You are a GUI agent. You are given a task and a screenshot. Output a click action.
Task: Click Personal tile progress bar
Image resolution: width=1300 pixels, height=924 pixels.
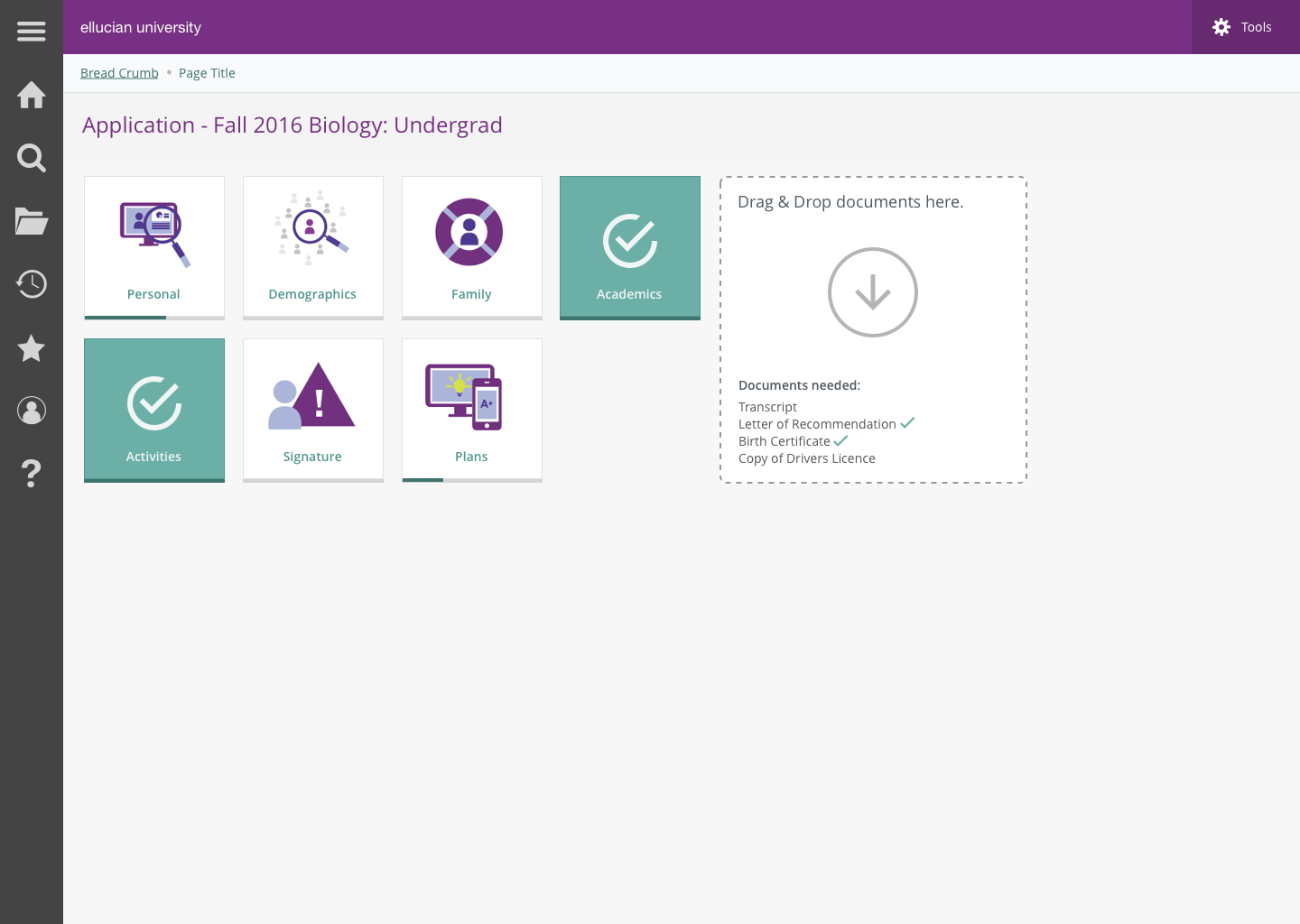[154, 318]
